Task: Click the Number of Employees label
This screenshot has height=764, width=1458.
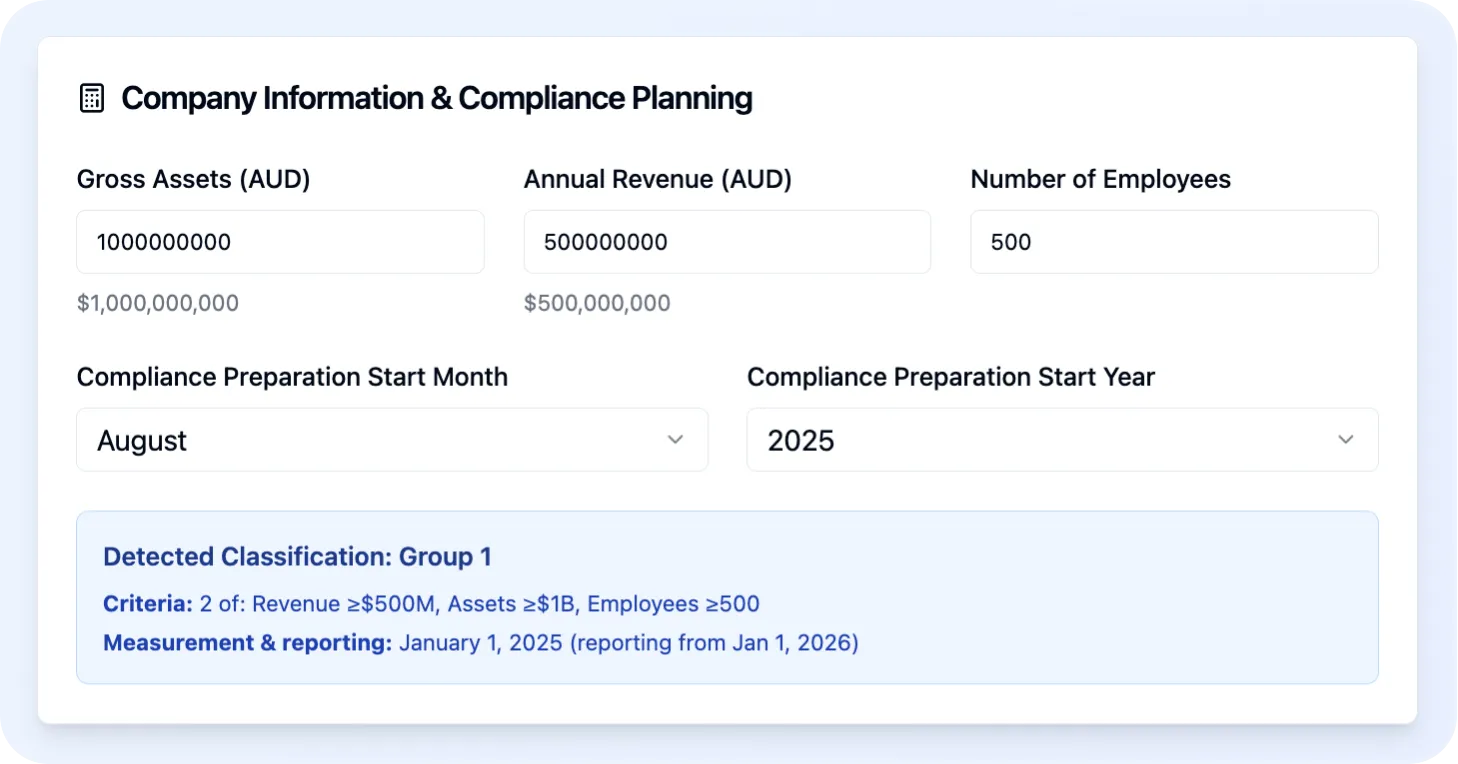Action: coord(1101,180)
